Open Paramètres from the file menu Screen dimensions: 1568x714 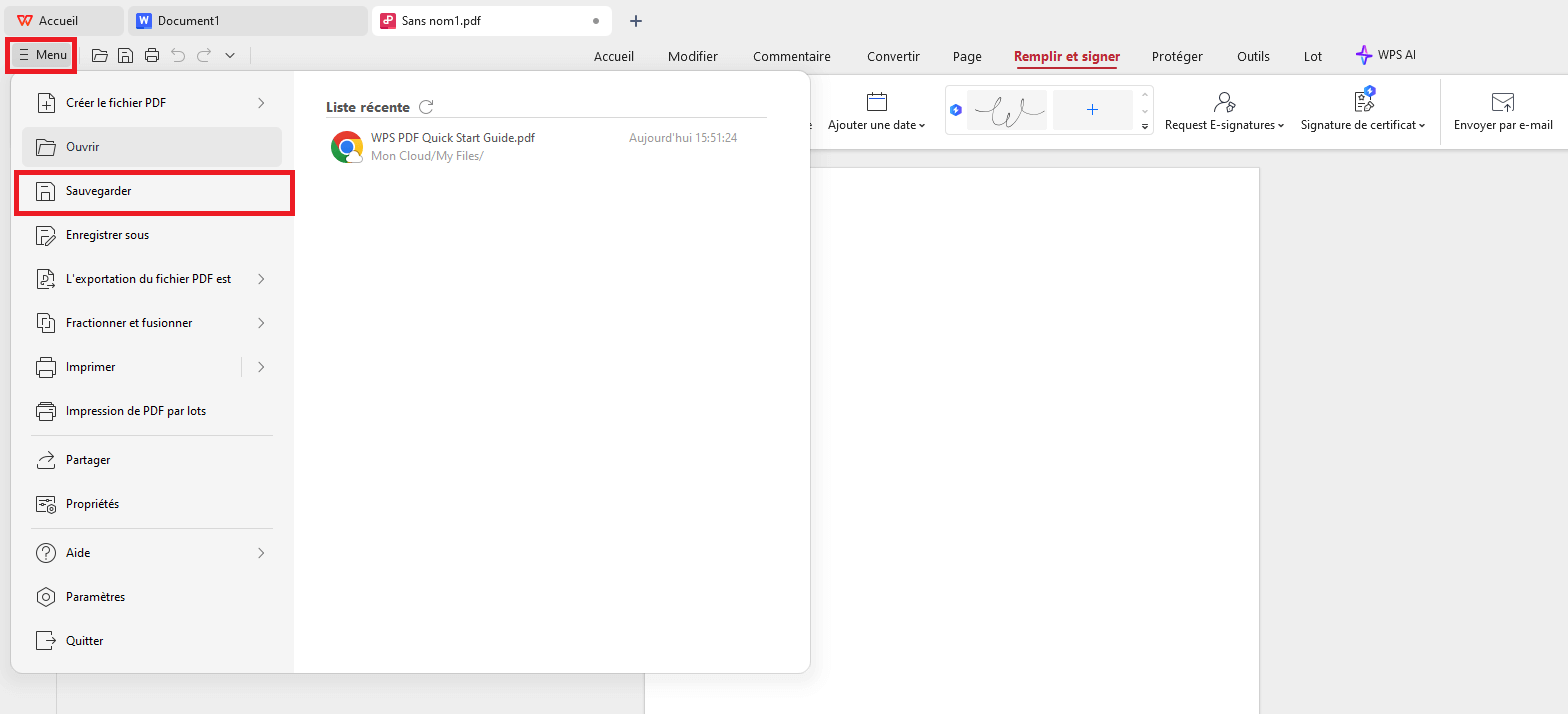[152, 597]
